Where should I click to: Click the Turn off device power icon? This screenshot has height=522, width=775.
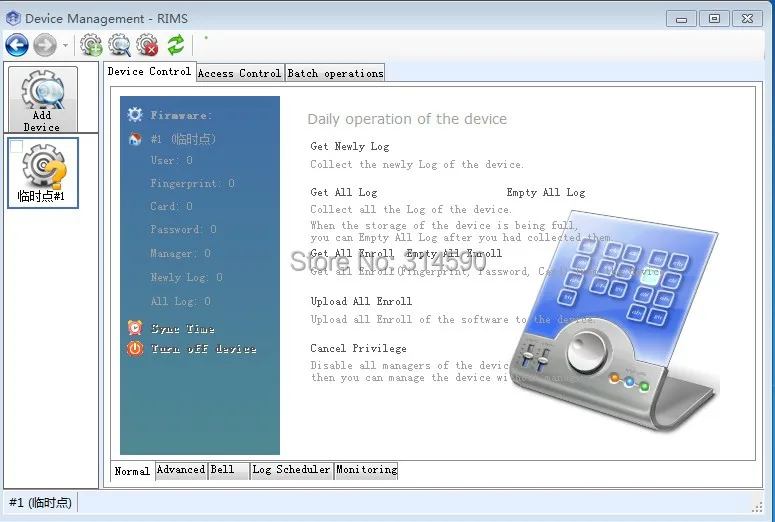point(134,348)
